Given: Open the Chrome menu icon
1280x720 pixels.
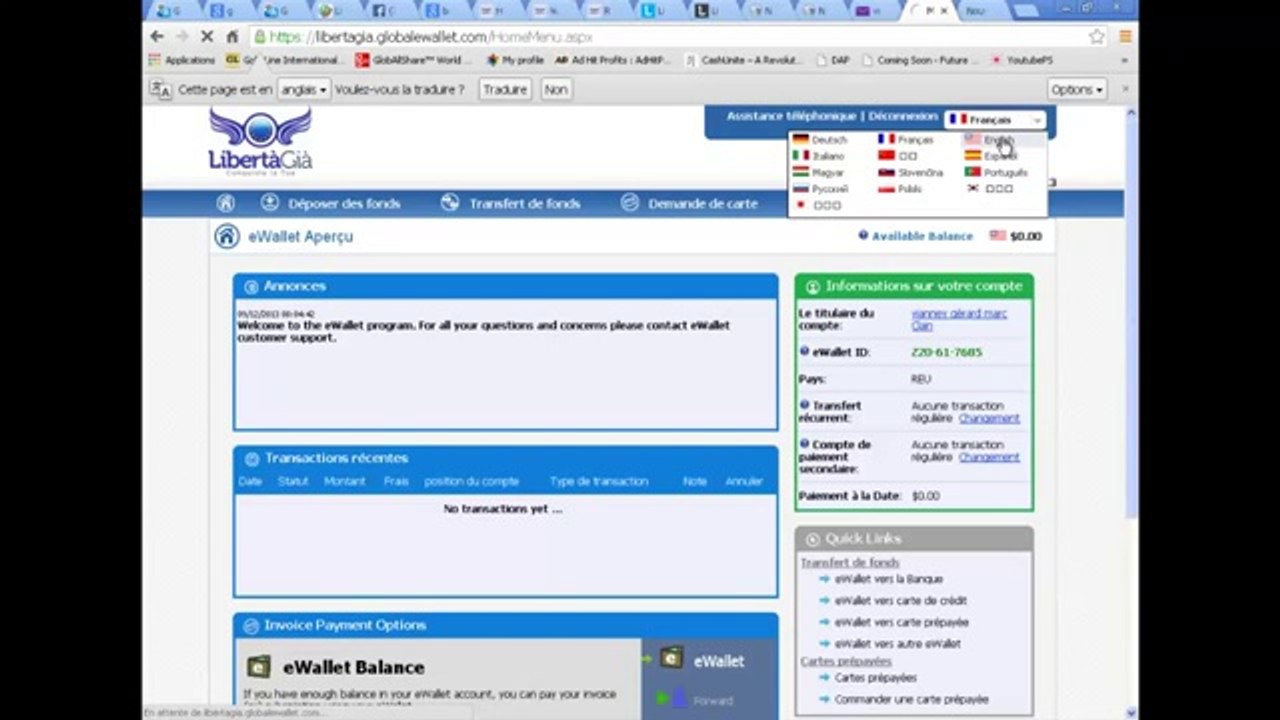Looking at the screenshot, I should (1125, 36).
